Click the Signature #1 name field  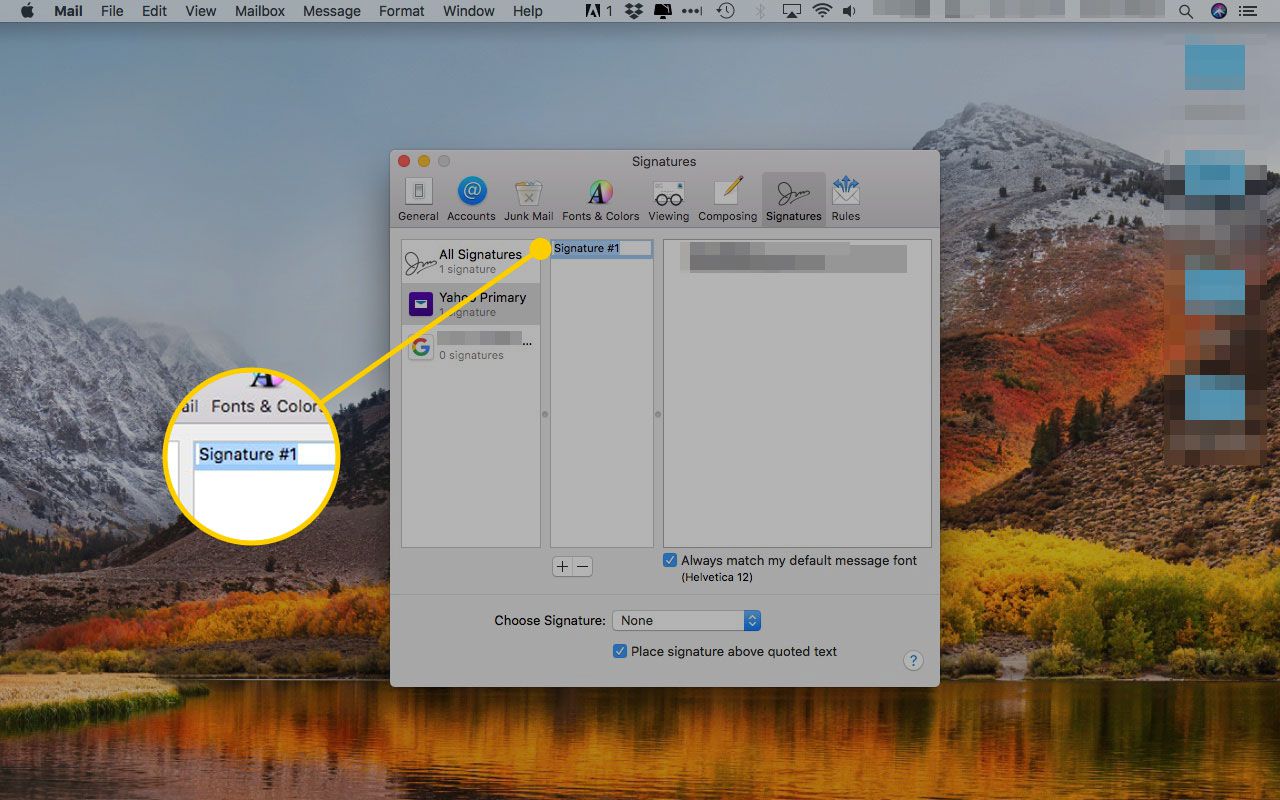600,248
